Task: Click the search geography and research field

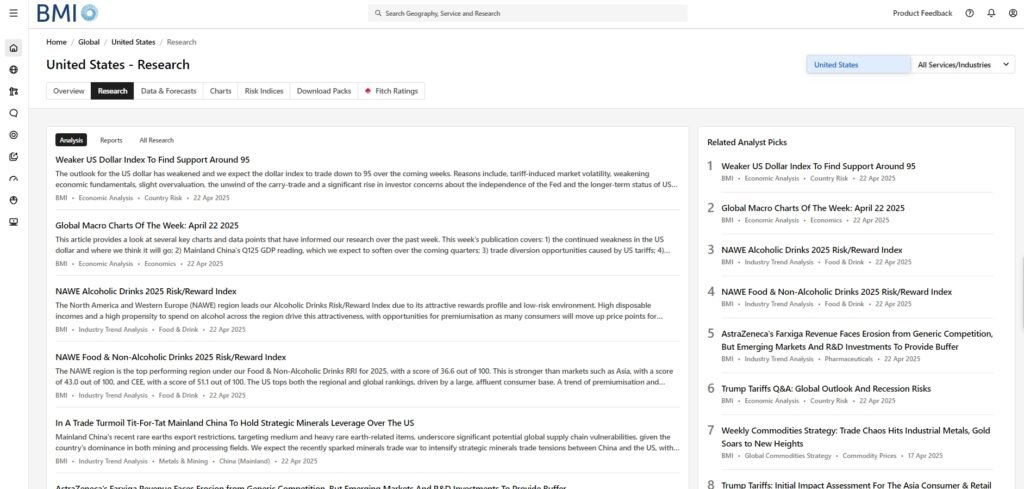Action: [527, 13]
